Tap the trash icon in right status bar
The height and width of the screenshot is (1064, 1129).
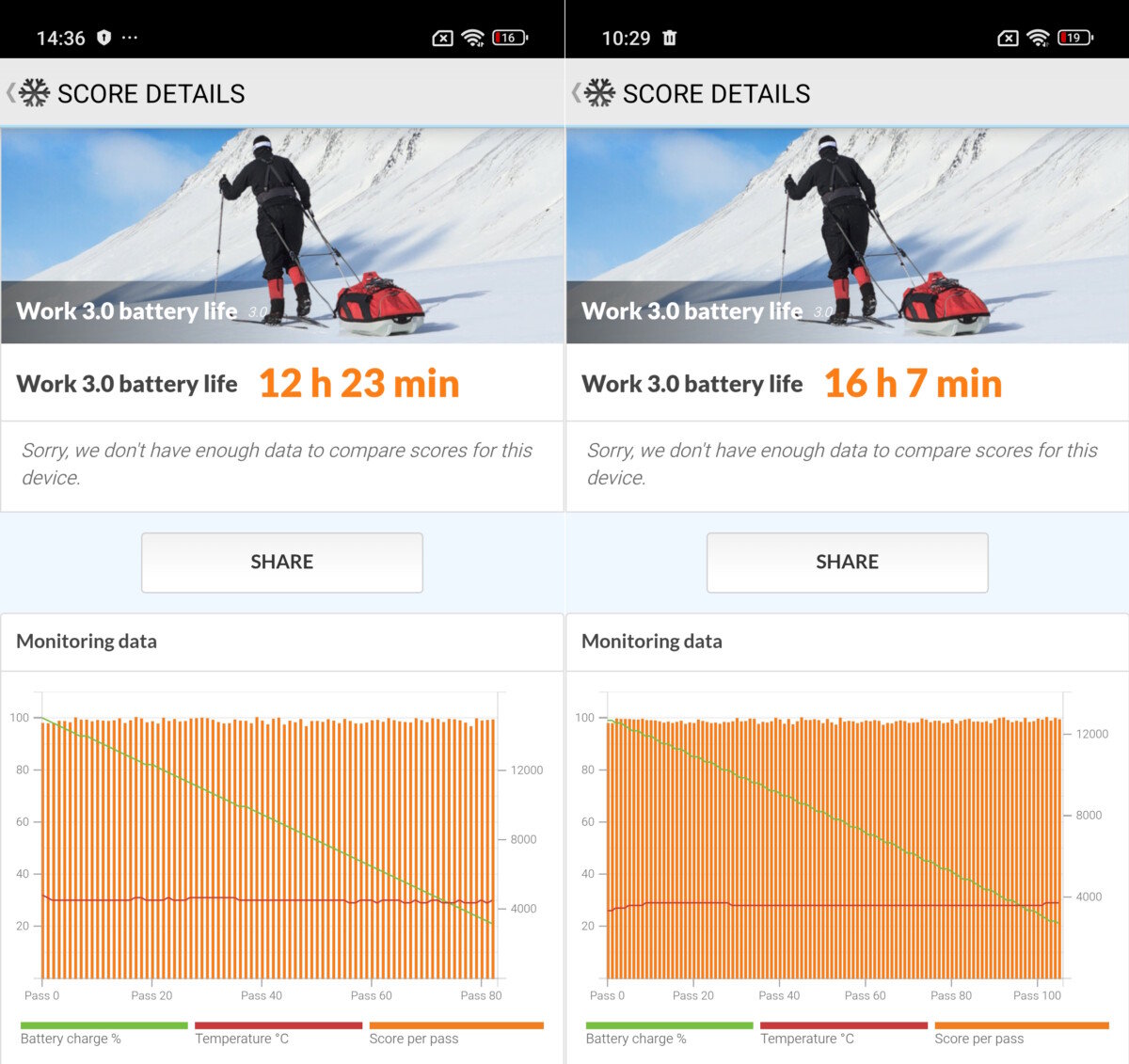(x=670, y=38)
